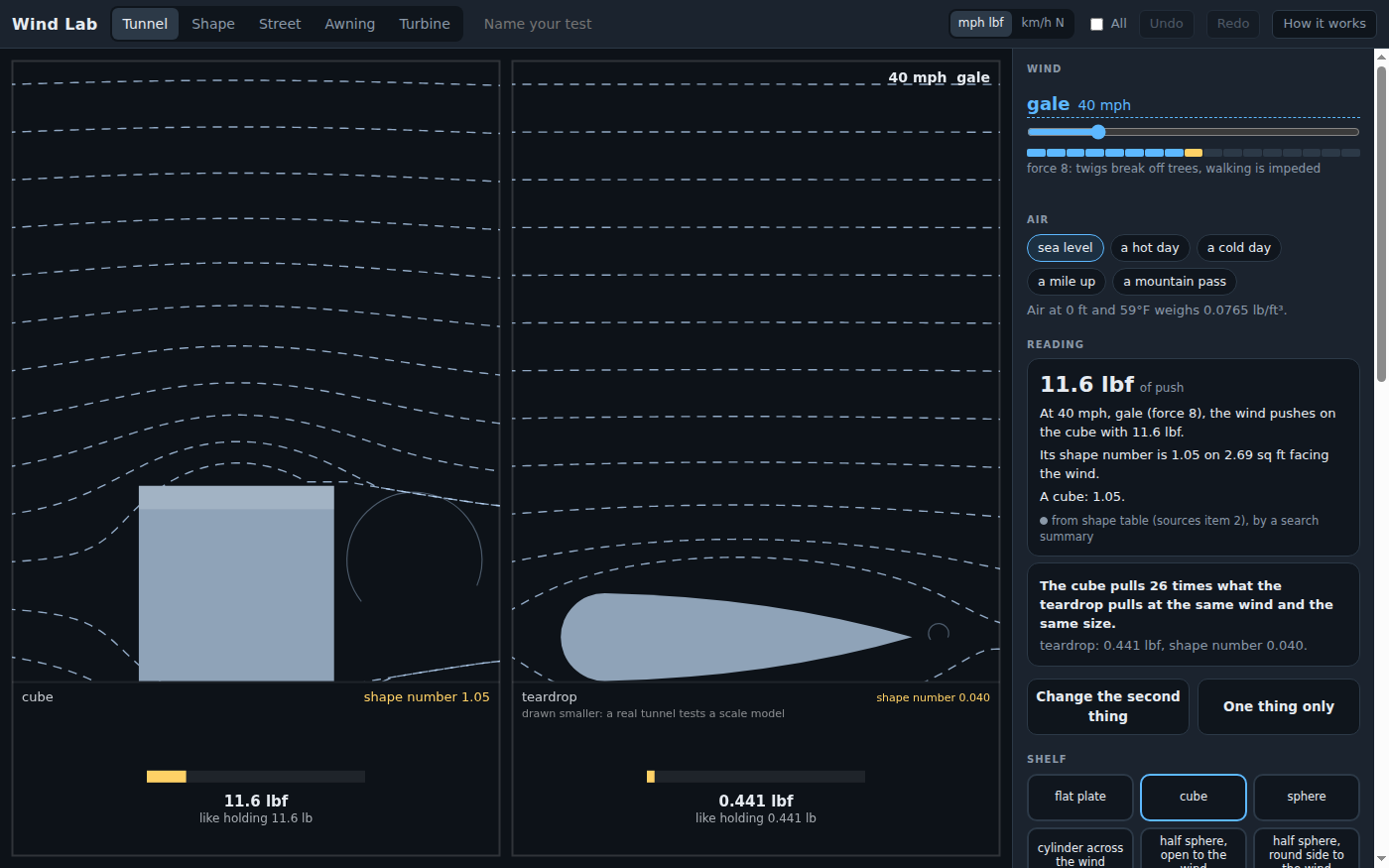
Task: Click Change the second thing button
Action: pos(1108,706)
